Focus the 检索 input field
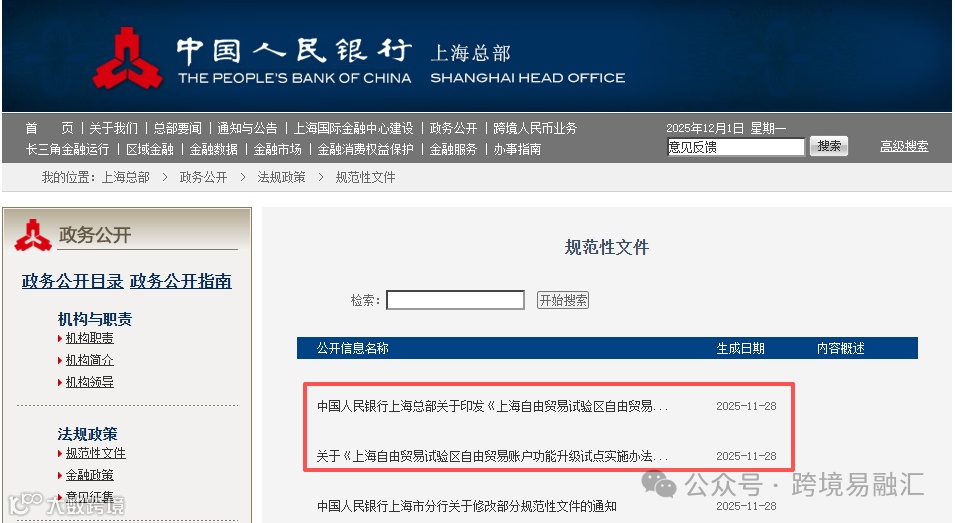This screenshot has height=523, width=955. [x=456, y=300]
